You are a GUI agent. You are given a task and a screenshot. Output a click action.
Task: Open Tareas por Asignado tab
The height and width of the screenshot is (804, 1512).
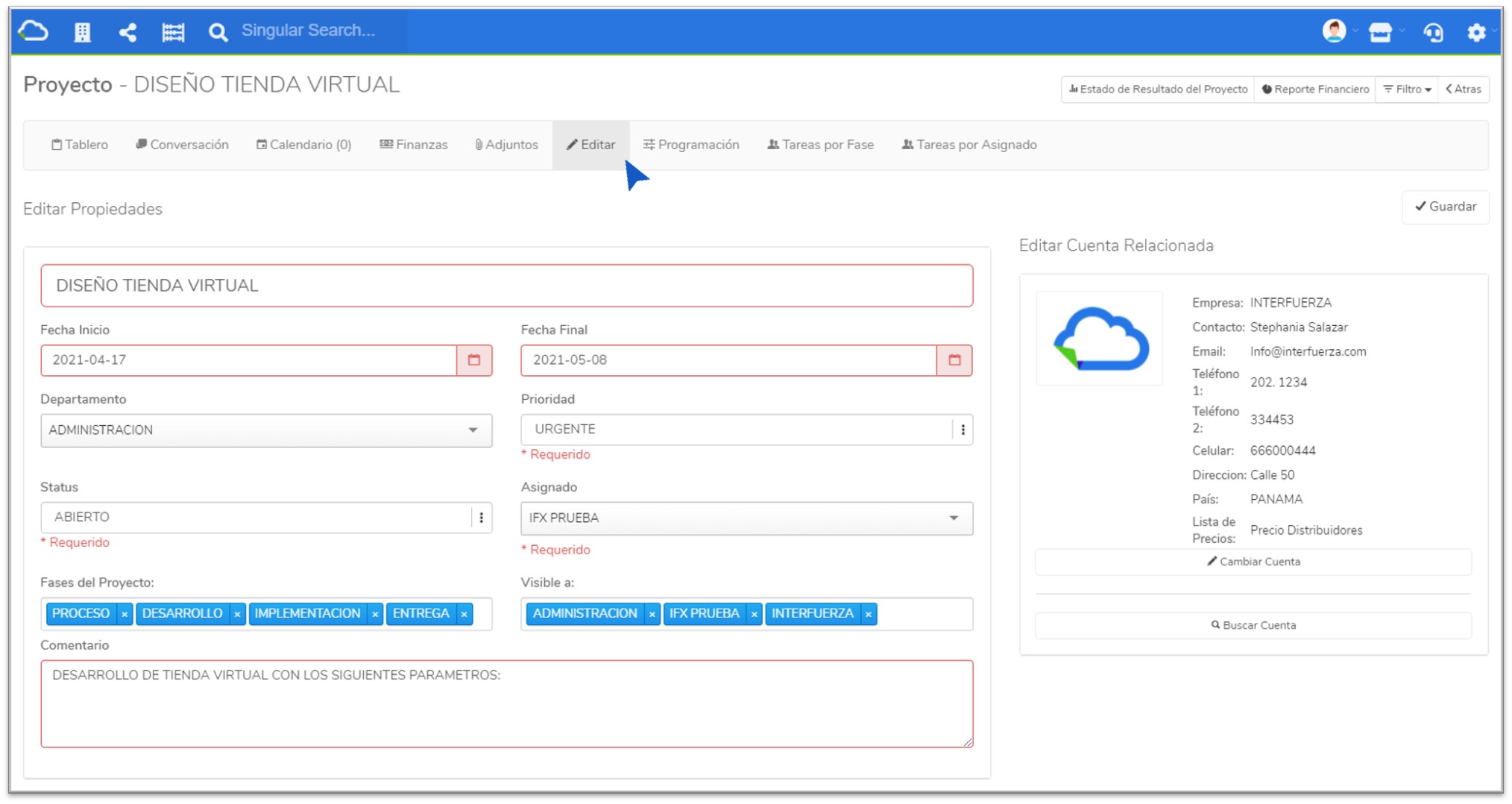[x=969, y=145]
